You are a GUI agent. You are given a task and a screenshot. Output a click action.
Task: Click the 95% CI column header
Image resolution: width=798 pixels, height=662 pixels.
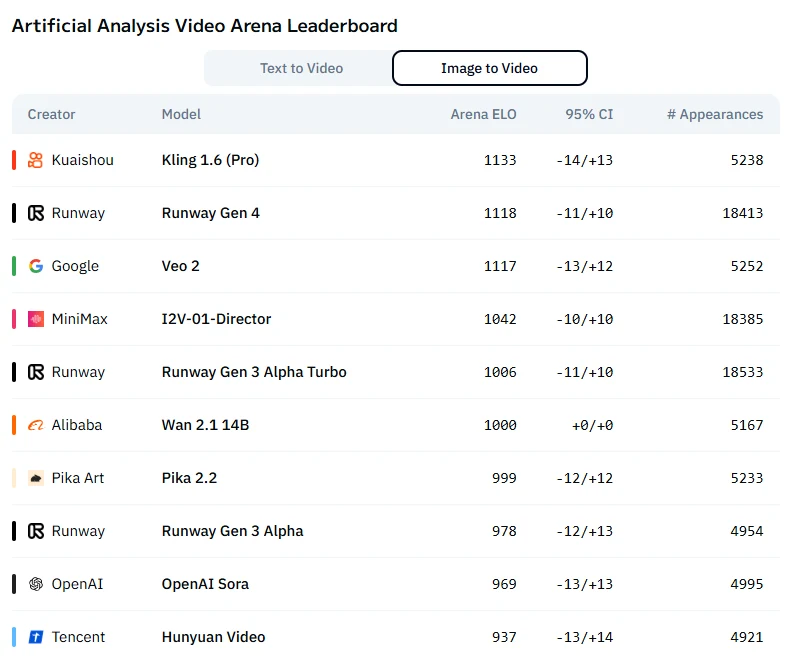(589, 114)
